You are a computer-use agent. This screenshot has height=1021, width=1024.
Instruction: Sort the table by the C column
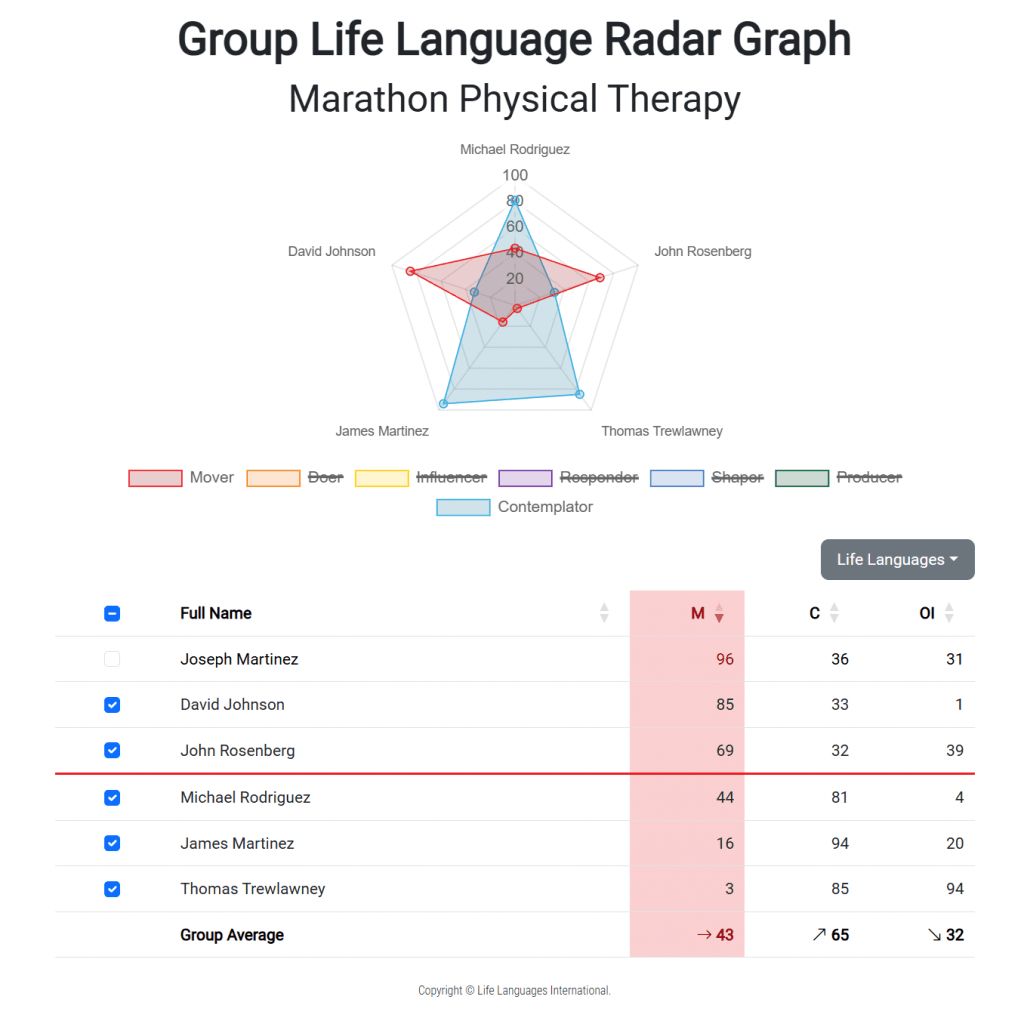[833, 613]
